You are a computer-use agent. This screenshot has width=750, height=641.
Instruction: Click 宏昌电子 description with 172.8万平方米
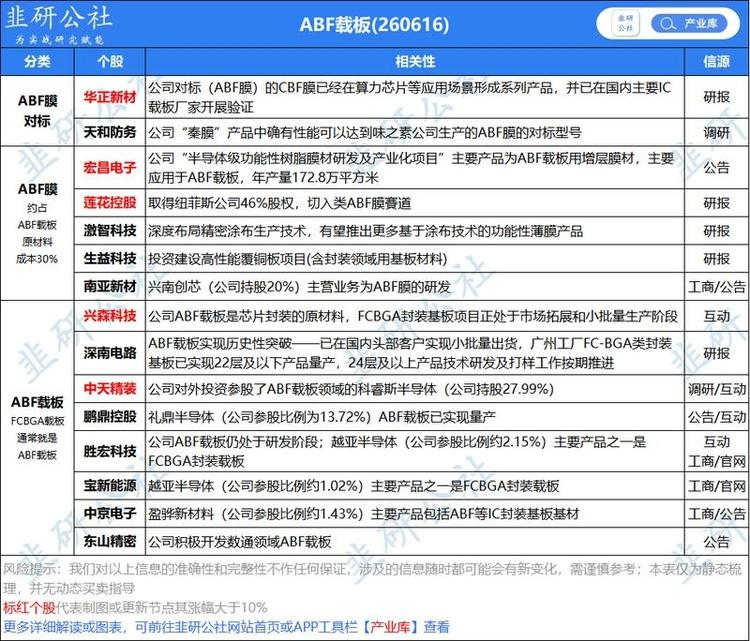[x=410, y=167]
